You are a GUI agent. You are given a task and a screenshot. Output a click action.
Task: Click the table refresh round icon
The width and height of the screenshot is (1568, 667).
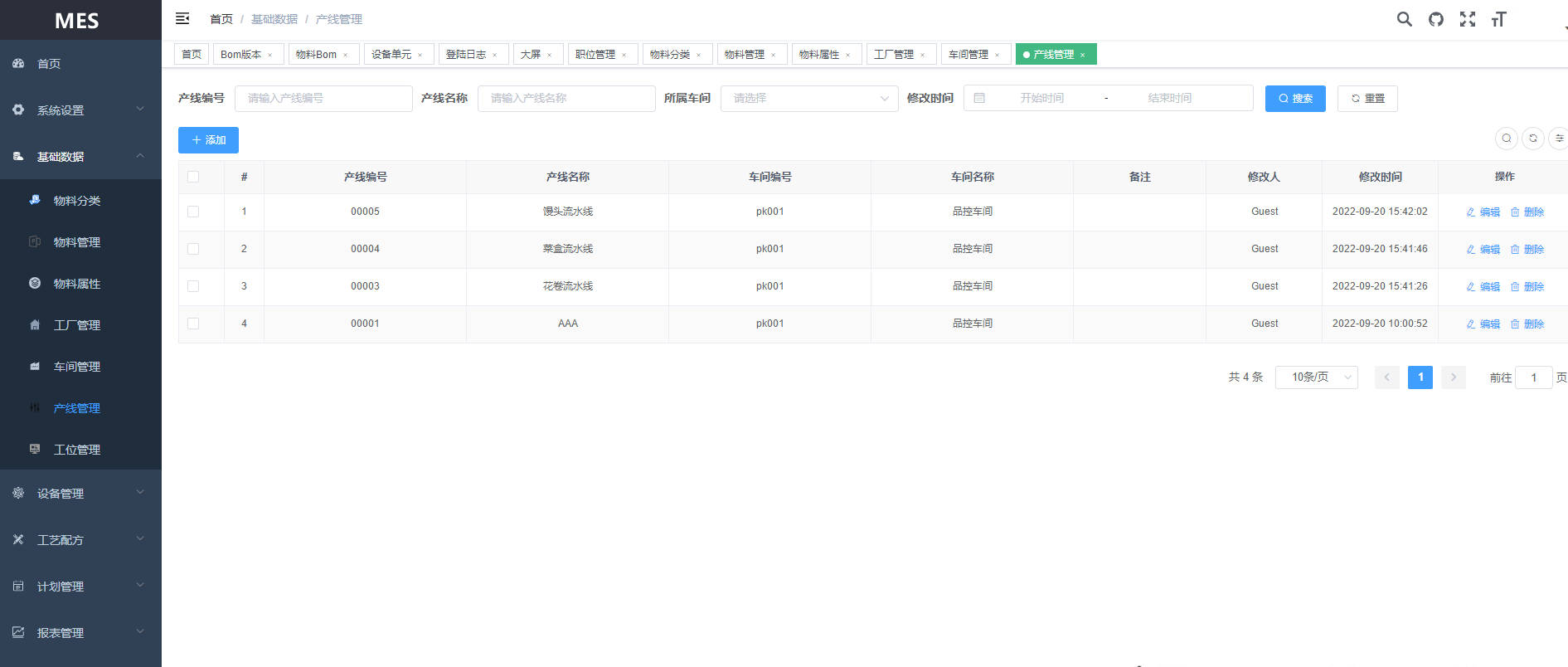coord(1532,139)
